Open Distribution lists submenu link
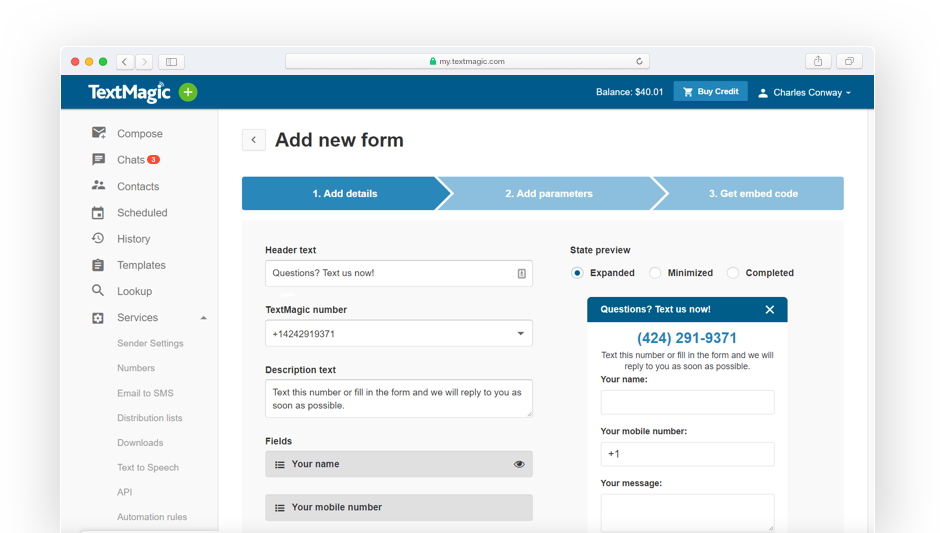The image size is (940, 533). point(149,418)
